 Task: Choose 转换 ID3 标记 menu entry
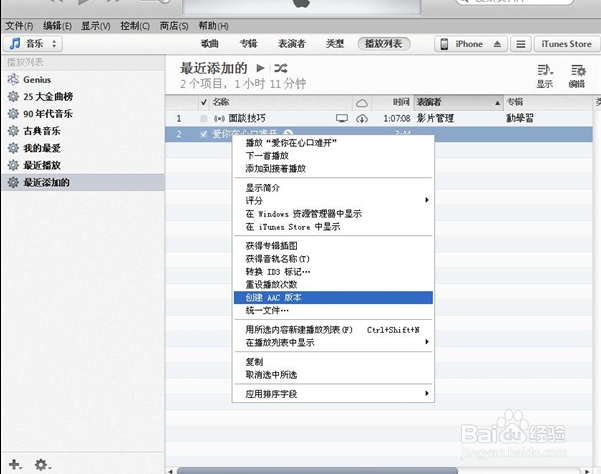click(333, 272)
